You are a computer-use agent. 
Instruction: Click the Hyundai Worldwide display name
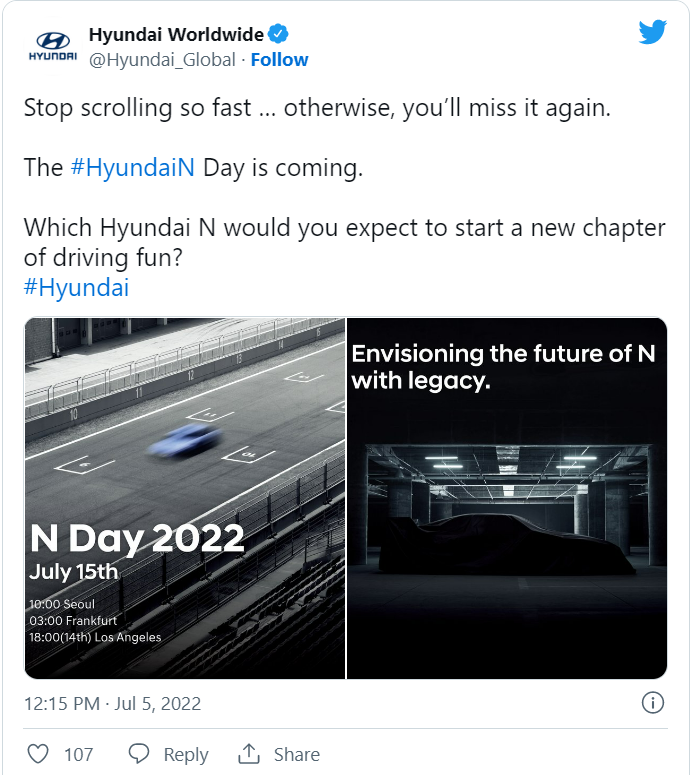pyautogui.click(x=176, y=36)
